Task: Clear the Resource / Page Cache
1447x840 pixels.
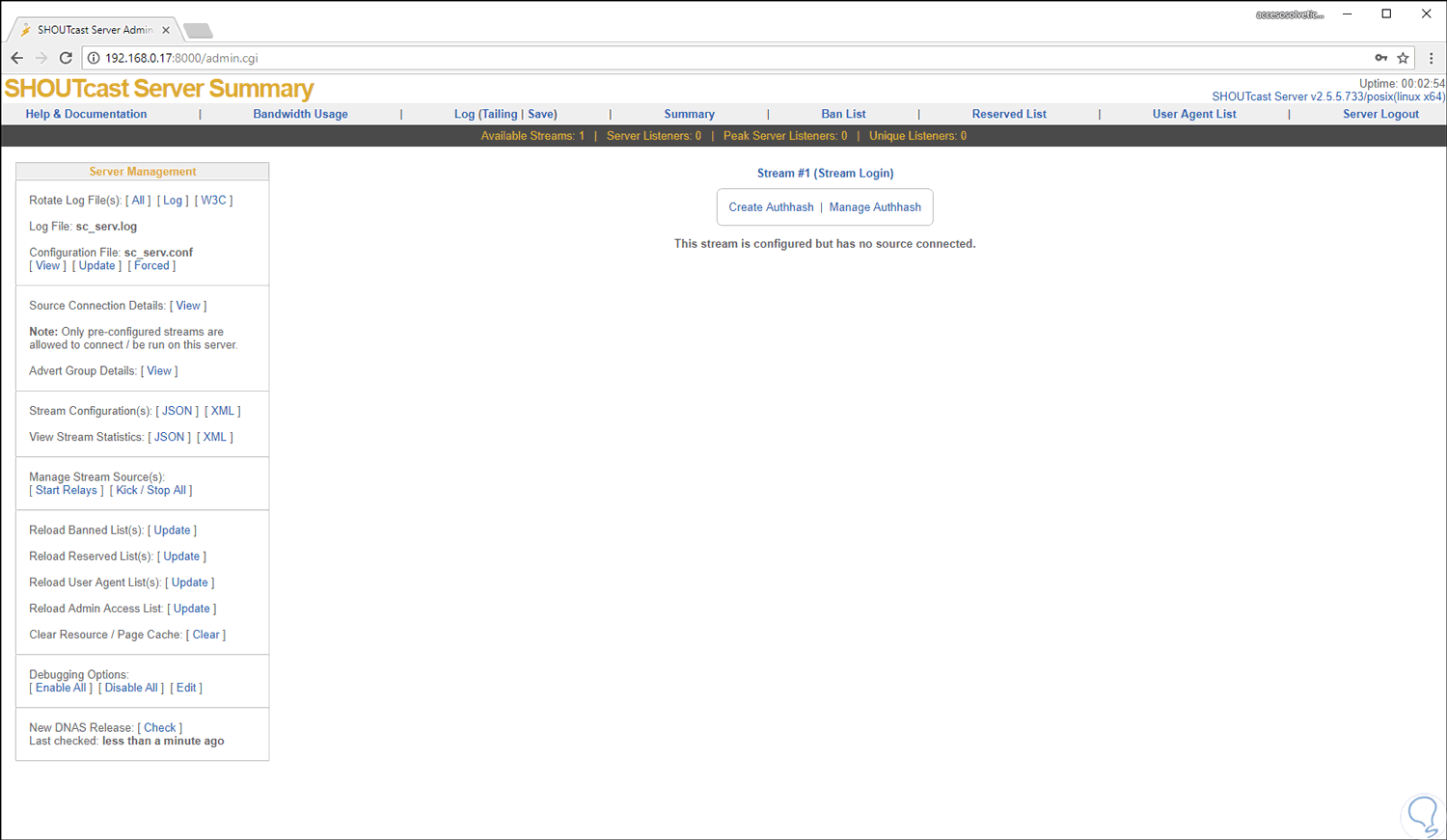Action: click(205, 635)
